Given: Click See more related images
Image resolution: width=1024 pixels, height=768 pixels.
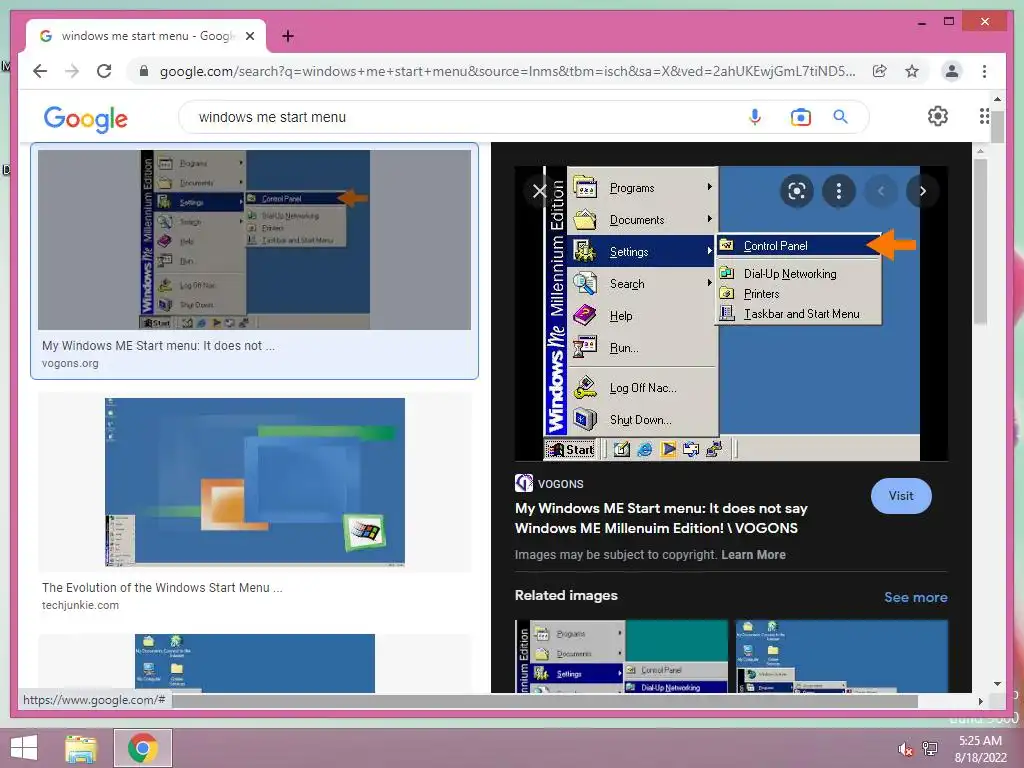Looking at the screenshot, I should click(x=916, y=597).
